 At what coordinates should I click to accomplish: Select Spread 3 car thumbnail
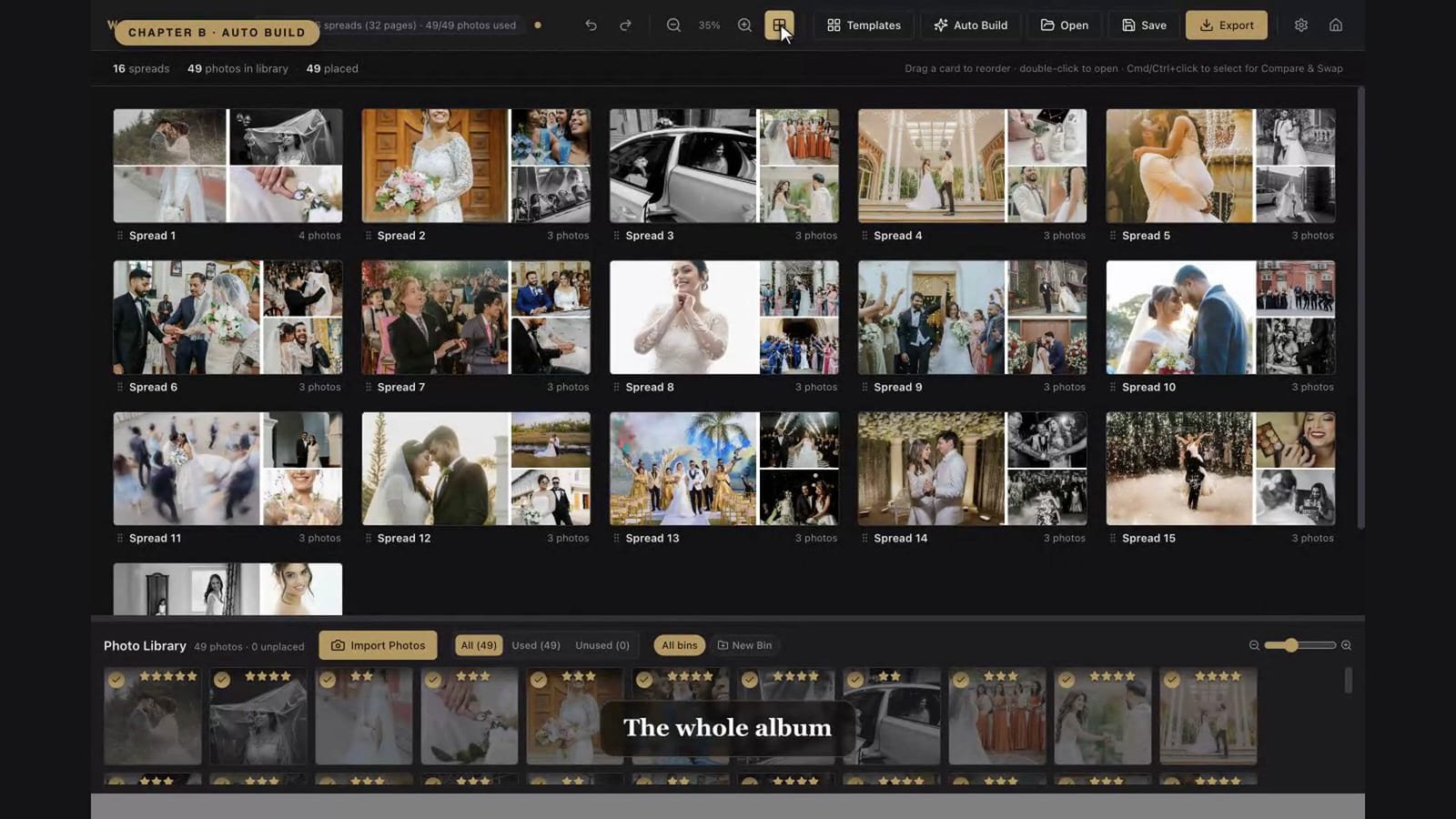682,166
